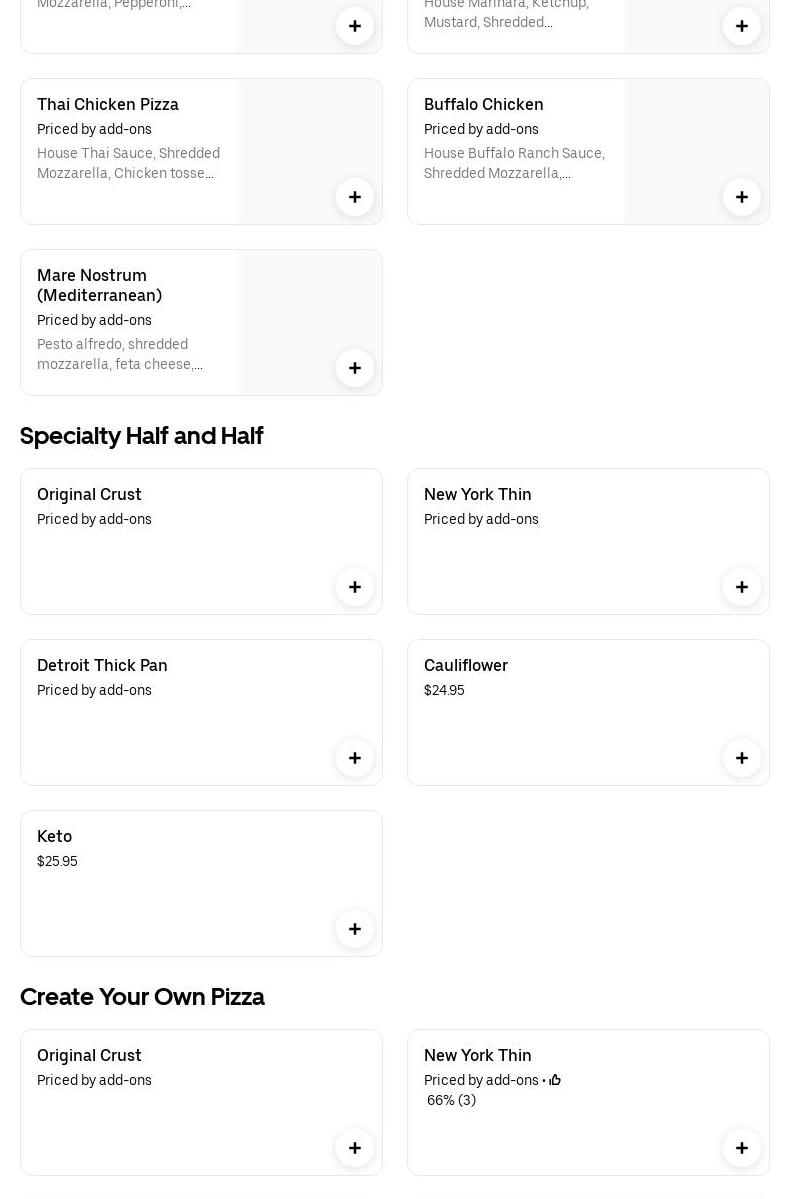Add Buffalo Chicken pizza with plus icon
This screenshot has height=1199, width=804.
click(x=742, y=197)
